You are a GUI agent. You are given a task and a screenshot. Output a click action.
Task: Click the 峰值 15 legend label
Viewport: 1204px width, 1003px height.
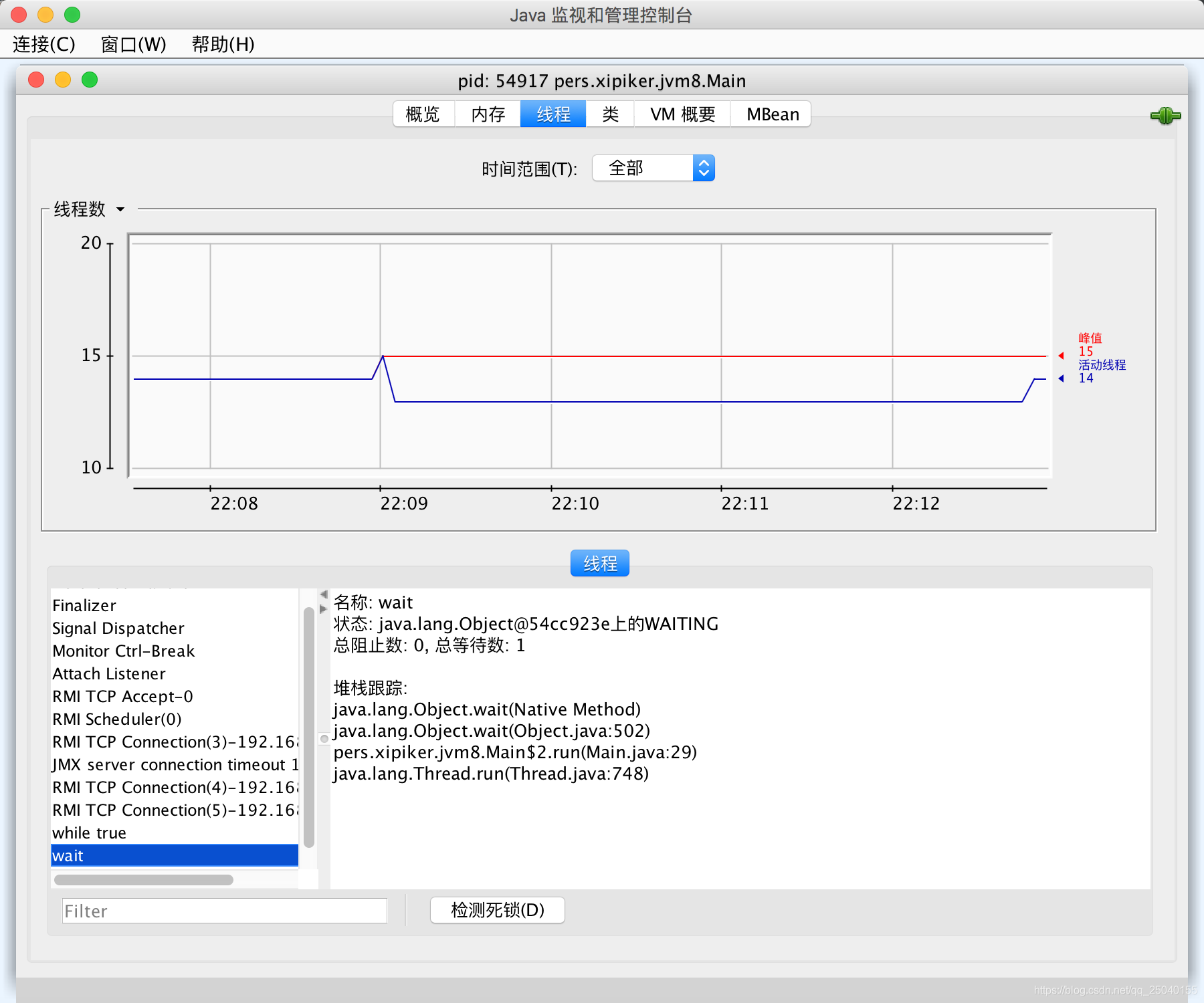(1090, 345)
